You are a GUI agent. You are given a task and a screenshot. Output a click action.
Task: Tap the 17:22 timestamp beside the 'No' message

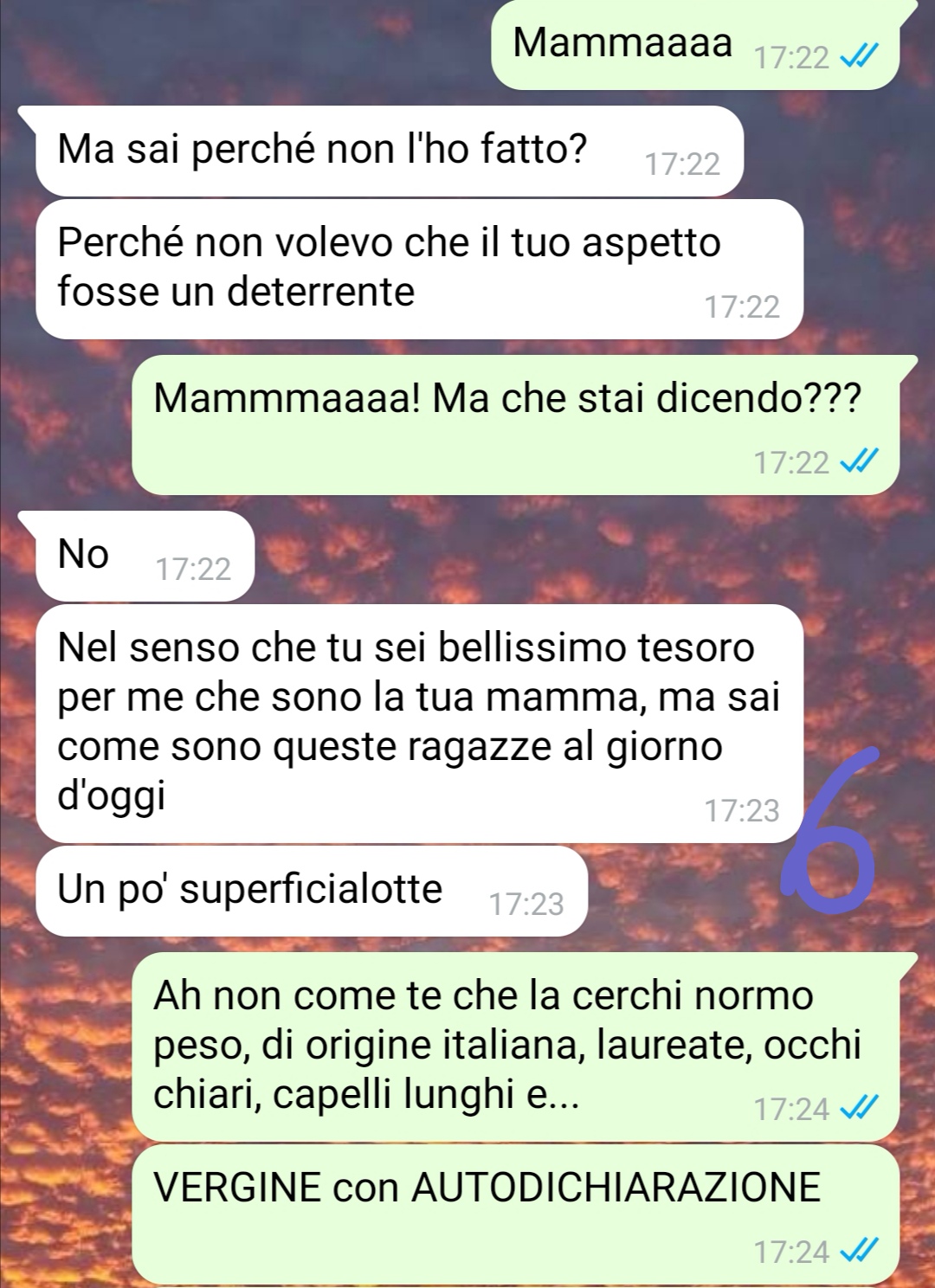(193, 570)
